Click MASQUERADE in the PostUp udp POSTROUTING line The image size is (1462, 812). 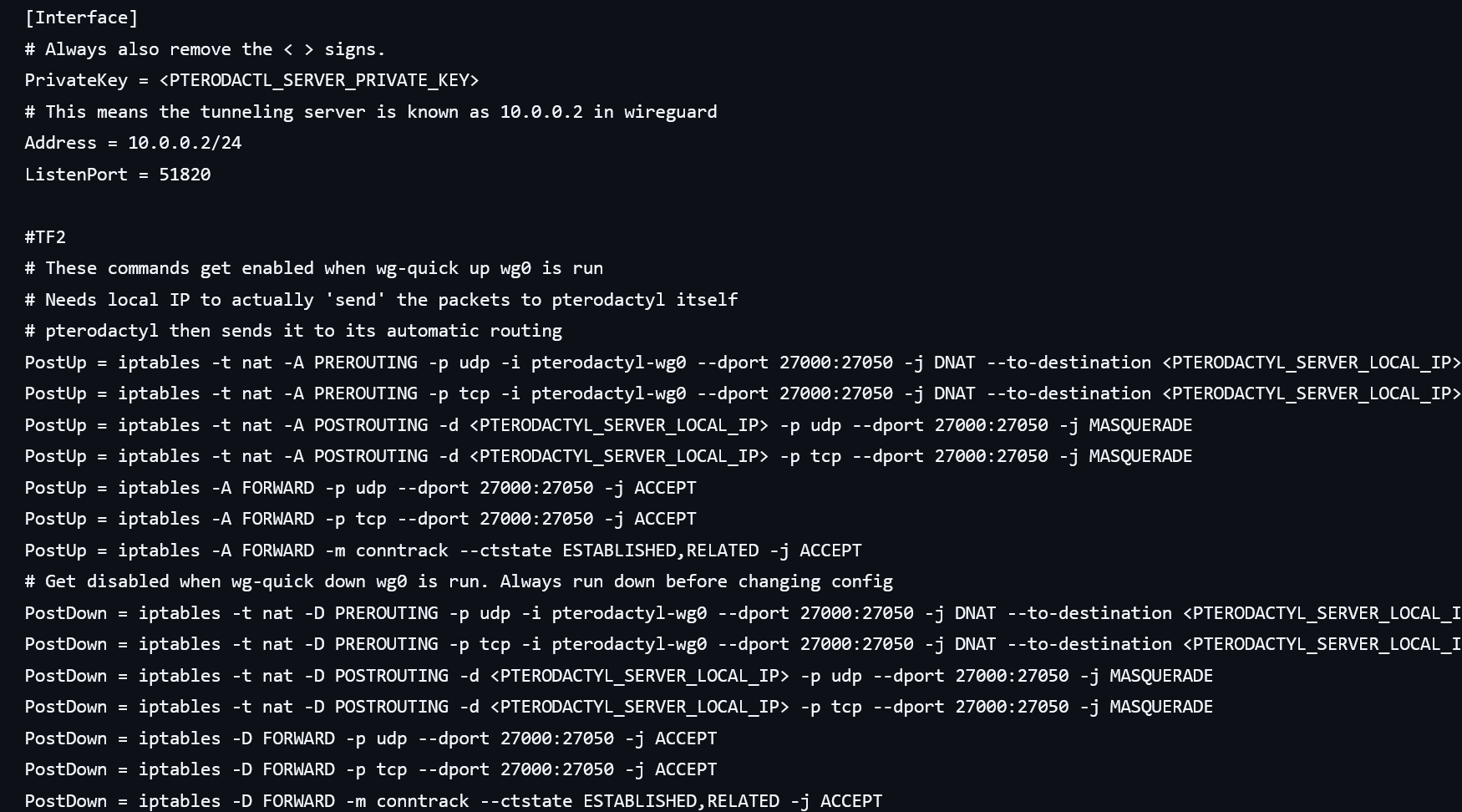click(1140, 425)
